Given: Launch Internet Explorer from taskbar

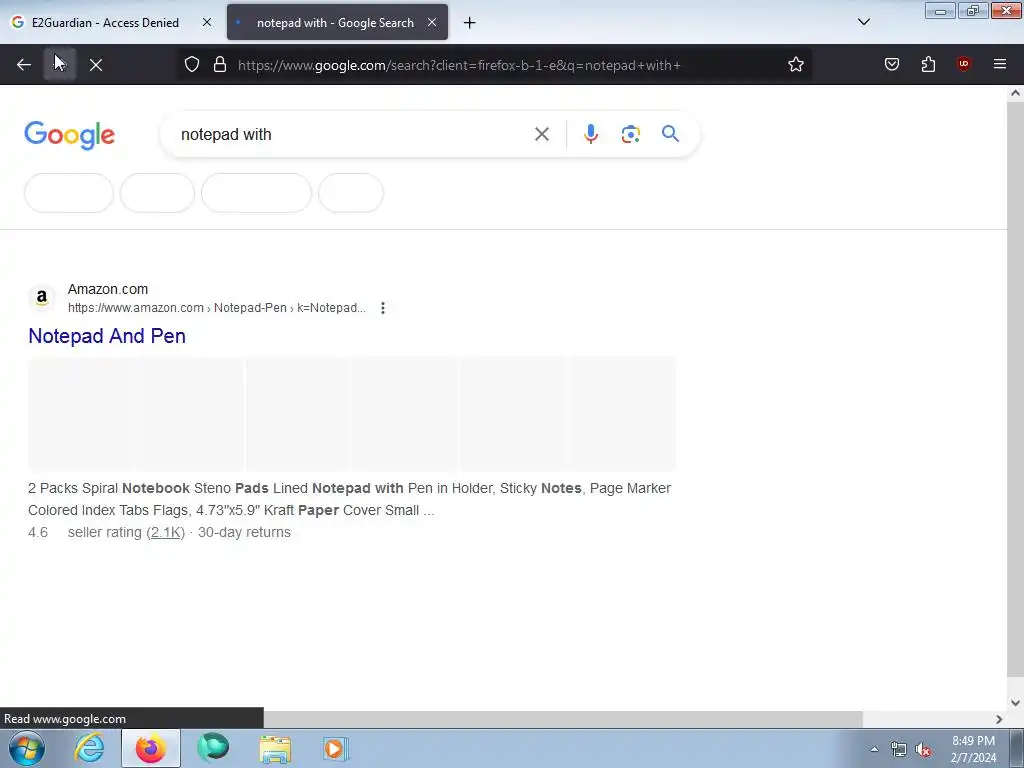Looking at the screenshot, I should tap(89, 748).
